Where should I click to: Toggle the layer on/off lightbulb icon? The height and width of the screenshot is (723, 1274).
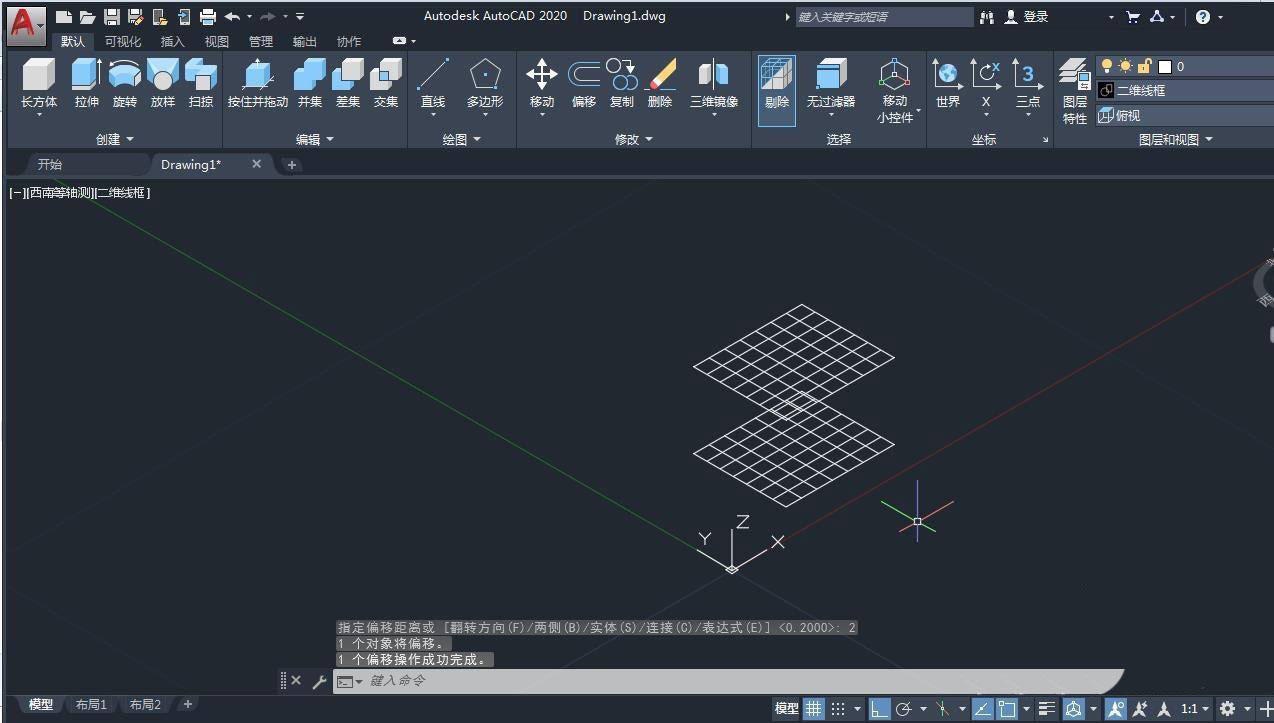pos(1107,66)
